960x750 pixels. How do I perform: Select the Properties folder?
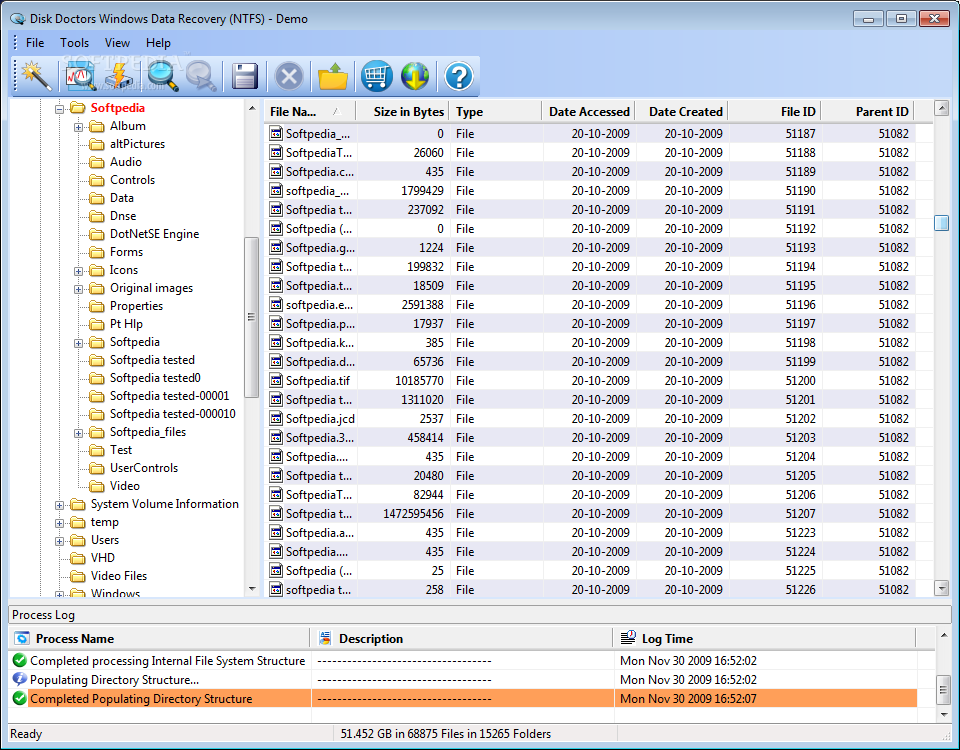(x=137, y=306)
